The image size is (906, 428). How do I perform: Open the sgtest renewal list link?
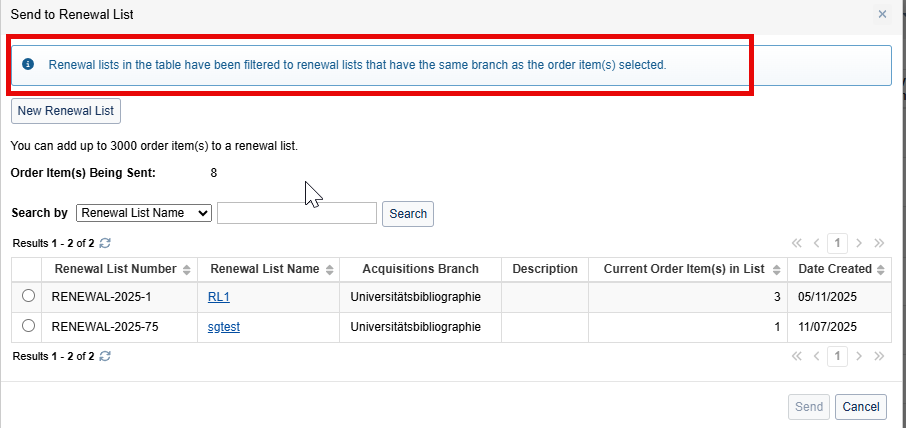(x=224, y=327)
